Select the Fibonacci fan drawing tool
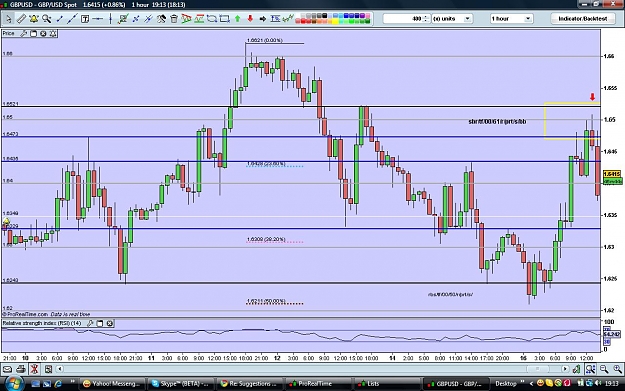 point(186,19)
